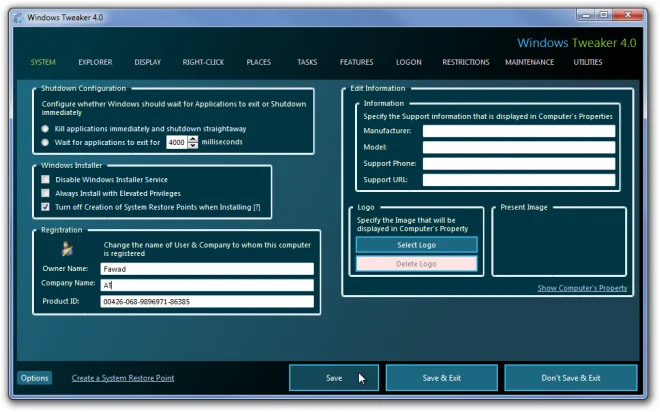The image size is (660, 412).
Task: Click the Manufacturer input field
Action: [519, 131]
